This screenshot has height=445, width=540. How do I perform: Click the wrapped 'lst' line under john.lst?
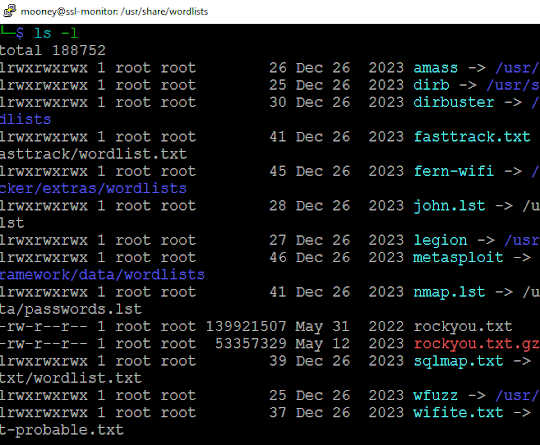click(x=12, y=223)
